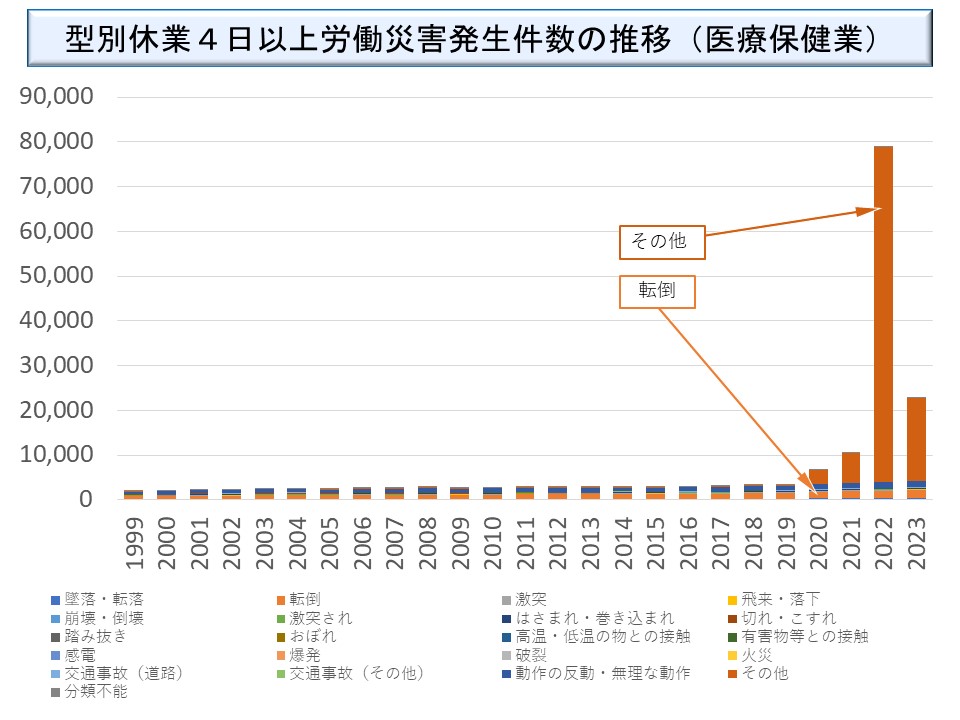This screenshot has height=720, width=960.
Task: Select the 飛来・落下 legend swatch
Action: coord(733,600)
